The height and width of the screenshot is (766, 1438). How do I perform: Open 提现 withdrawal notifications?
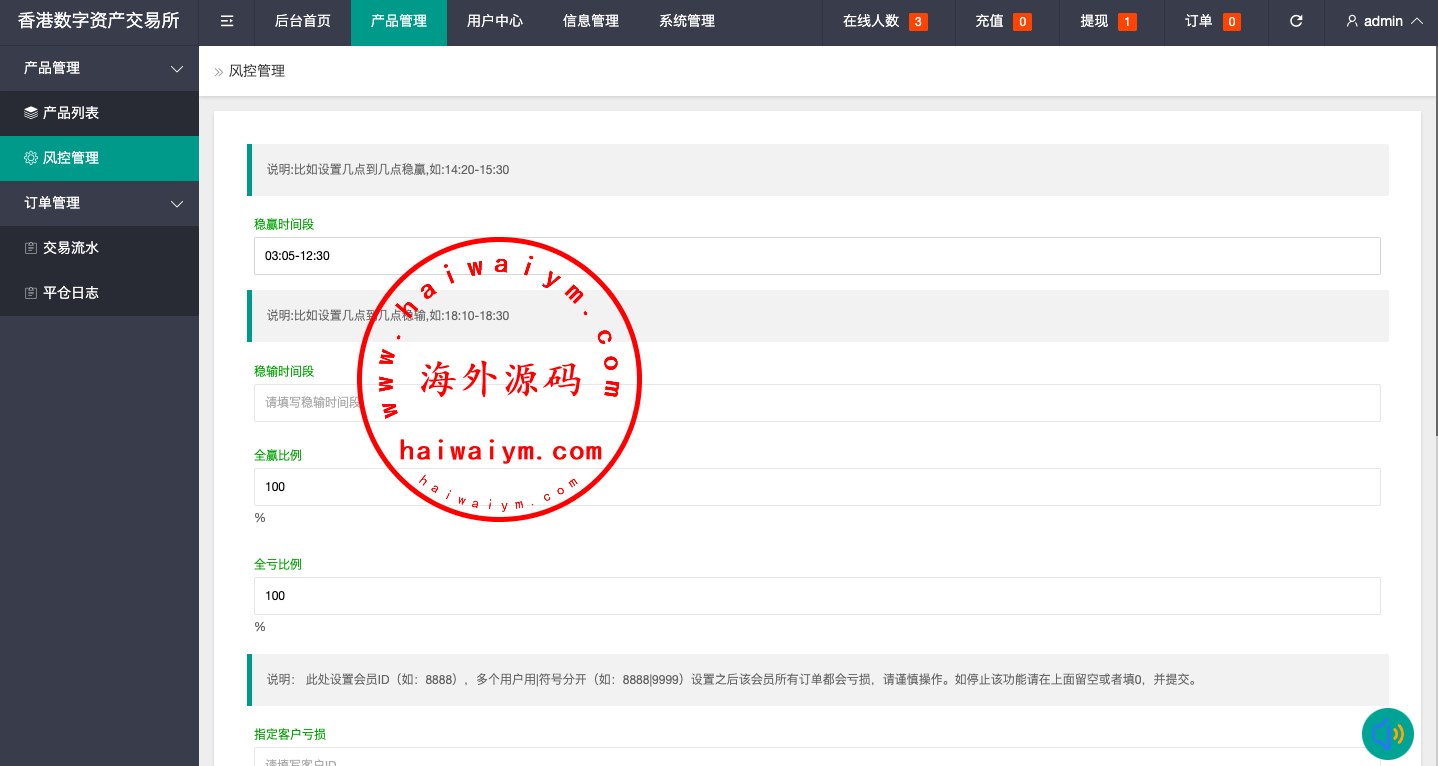click(x=1108, y=21)
